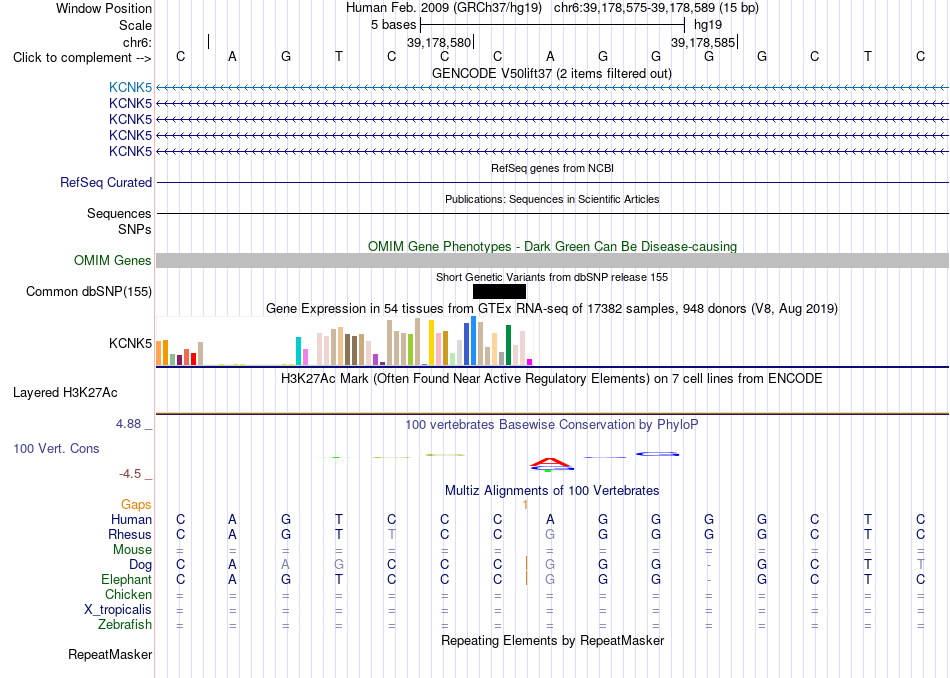Click the SNPs track label
This screenshot has width=950, height=678.
coord(135,230)
